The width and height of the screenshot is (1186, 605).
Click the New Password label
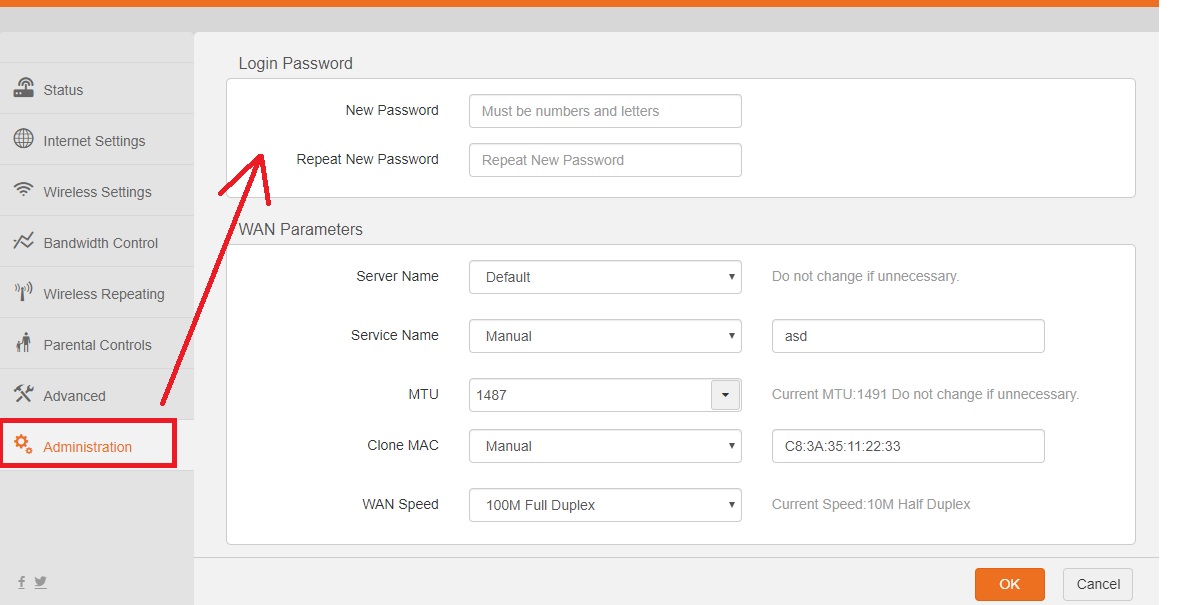point(392,110)
